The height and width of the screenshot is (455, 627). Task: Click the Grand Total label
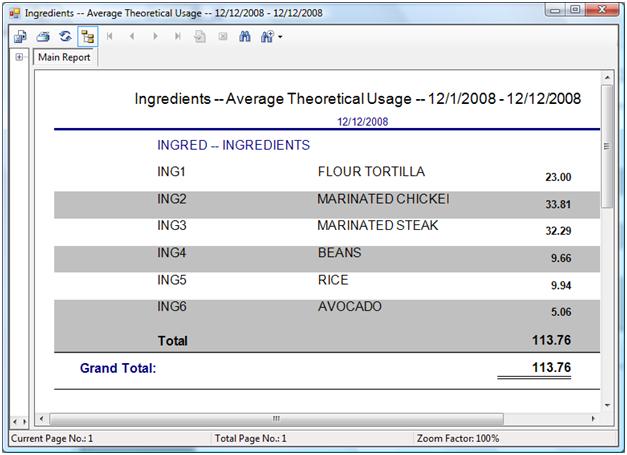(x=118, y=368)
